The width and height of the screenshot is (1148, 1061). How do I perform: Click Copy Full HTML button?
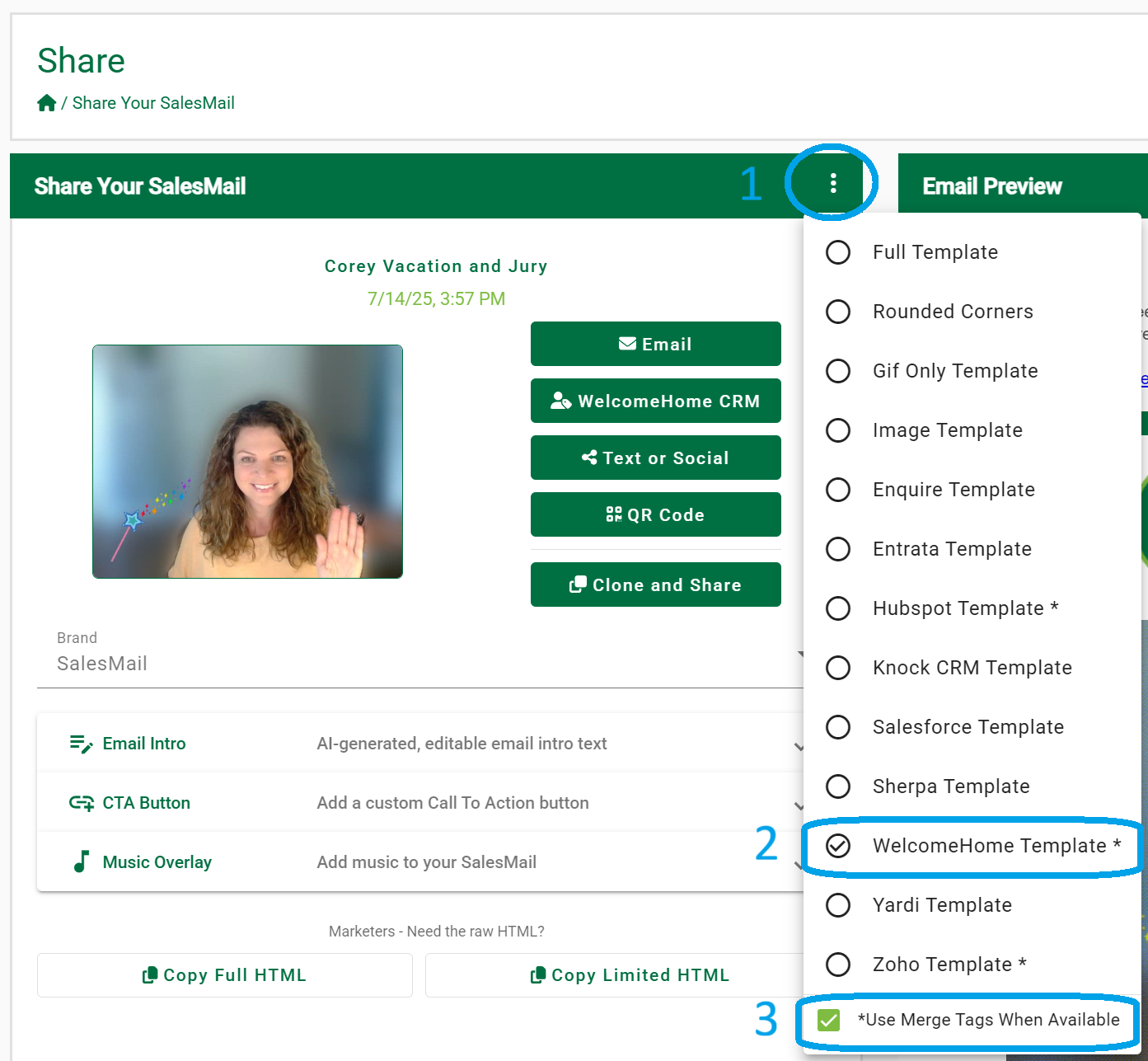pos(224,975)
